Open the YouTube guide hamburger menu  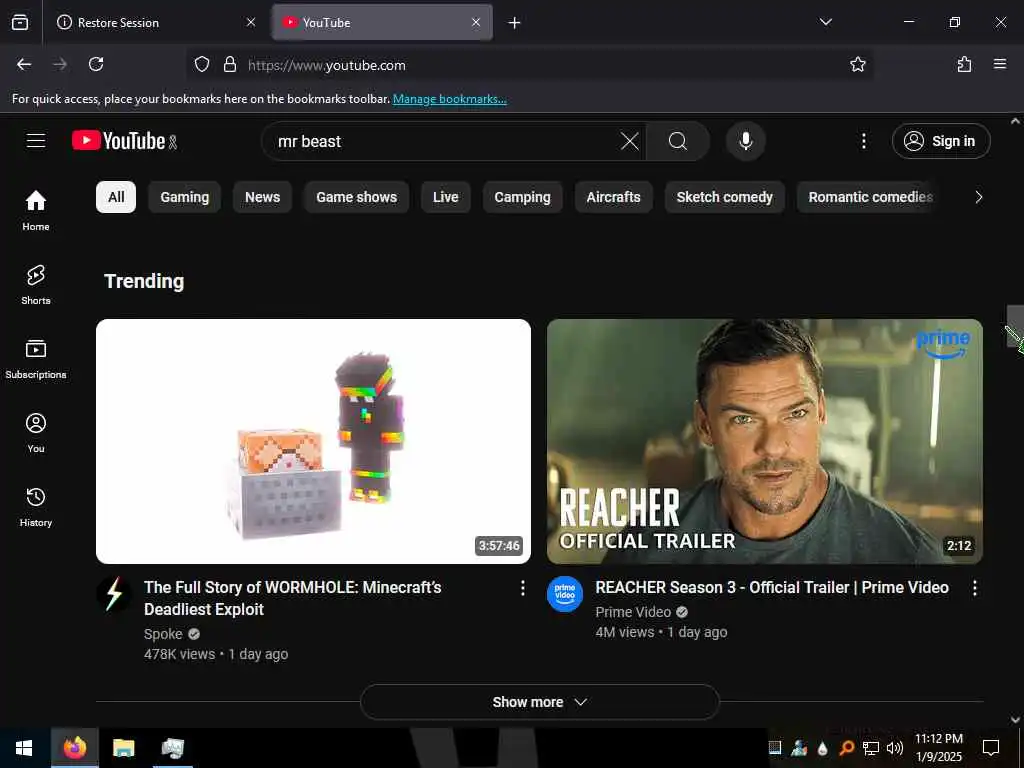(x=36, y=140)
